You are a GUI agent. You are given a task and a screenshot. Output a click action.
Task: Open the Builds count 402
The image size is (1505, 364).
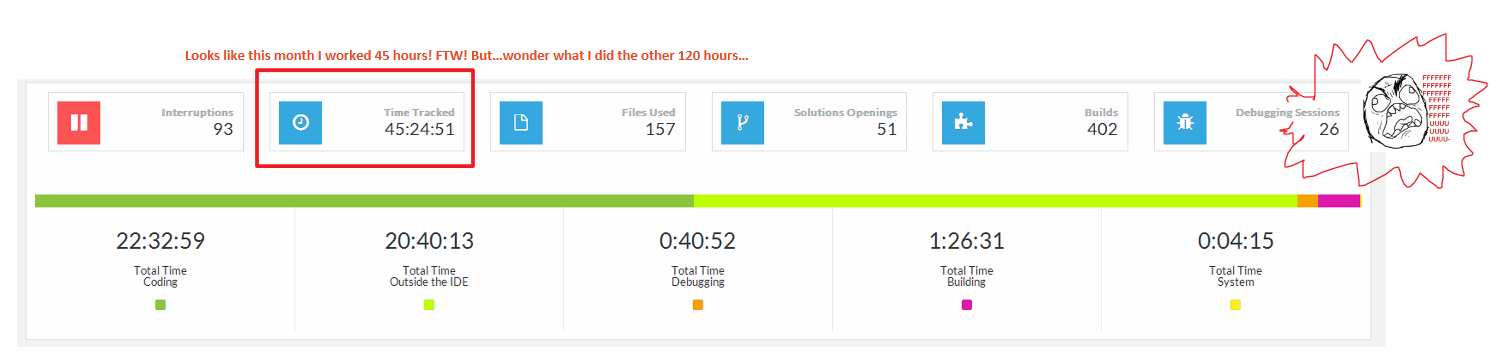pos(1102,129)
